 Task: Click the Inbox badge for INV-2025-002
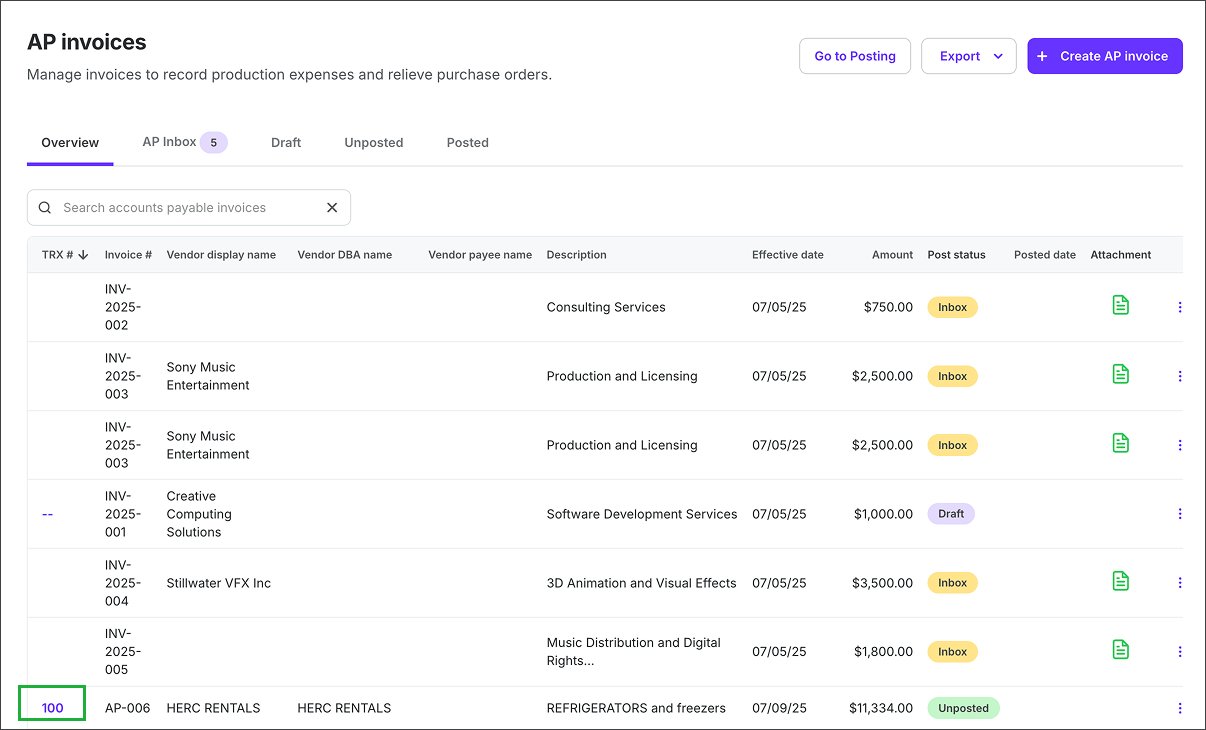(952, 307)
